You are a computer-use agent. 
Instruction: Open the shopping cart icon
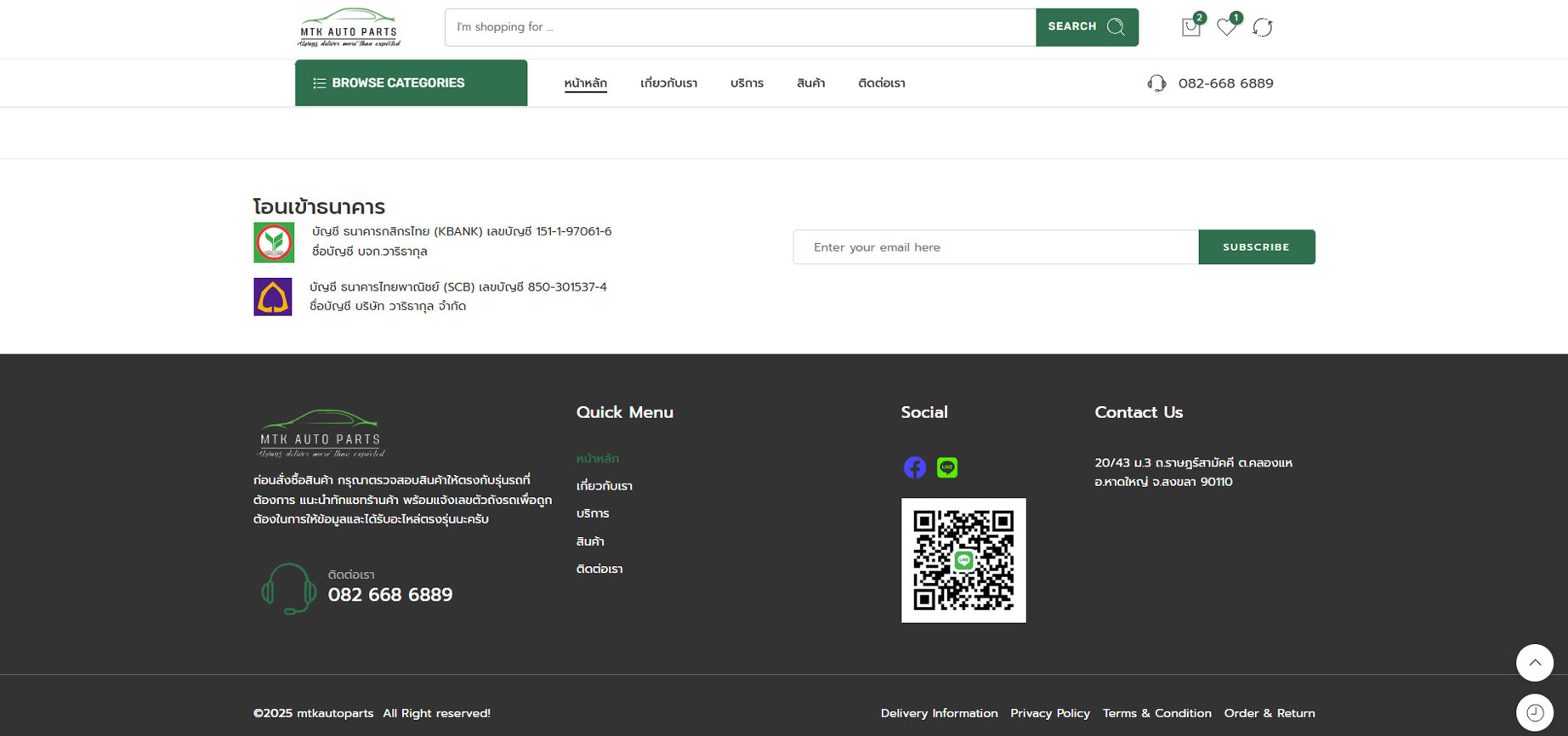[x=1190, y=27]
